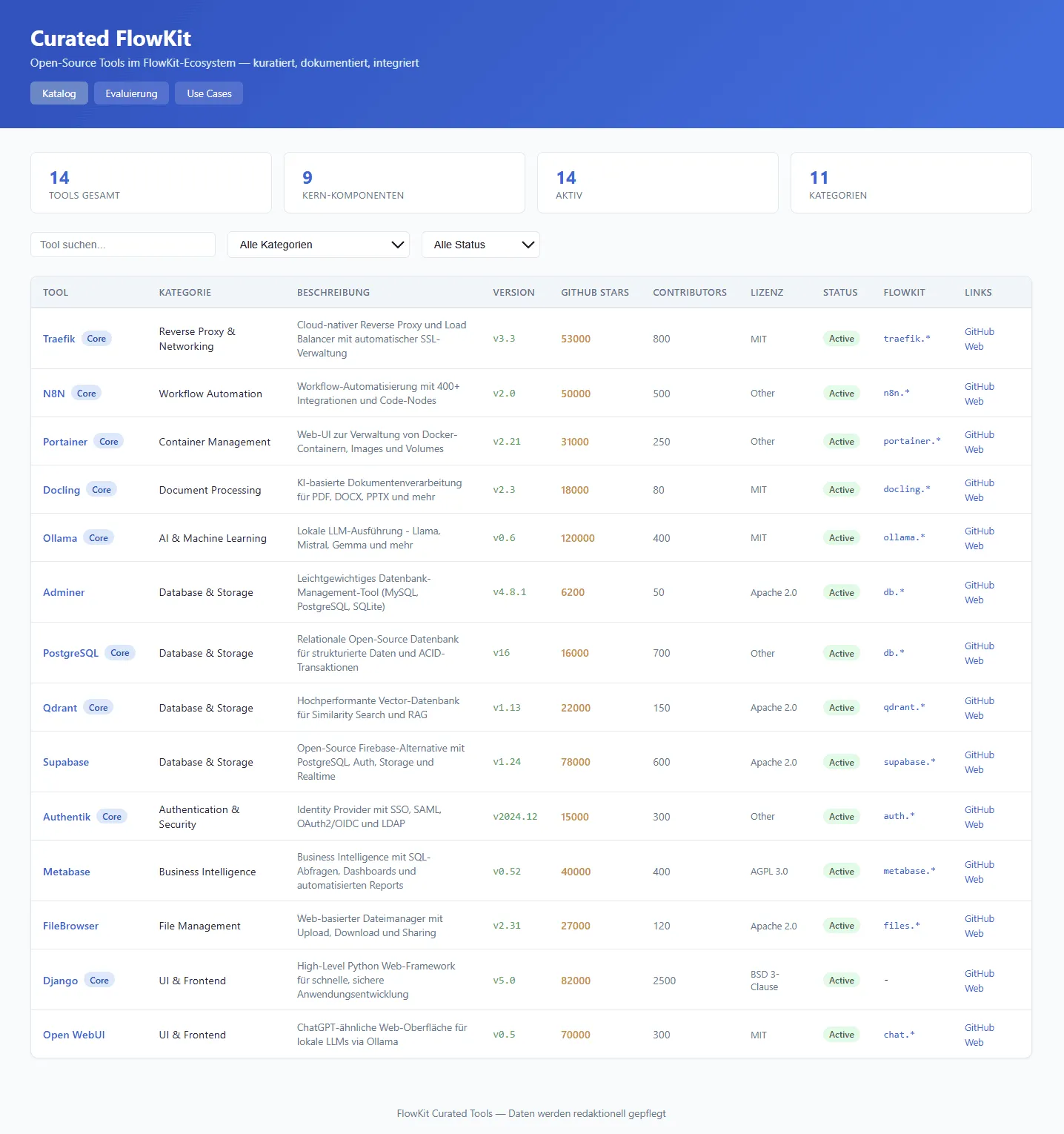Click the Active status badge for Metabase
The image size is (1064, 1134).
pyautogui.click(x=841, y=872)
